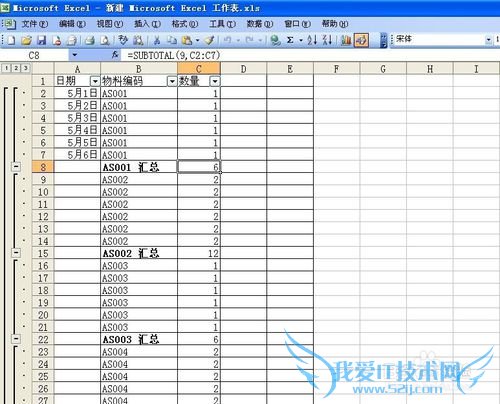Image resolution: width=500 pixels, height=404 pixels.
Task: Open the 窗口 menu
Action: [297, 24]
